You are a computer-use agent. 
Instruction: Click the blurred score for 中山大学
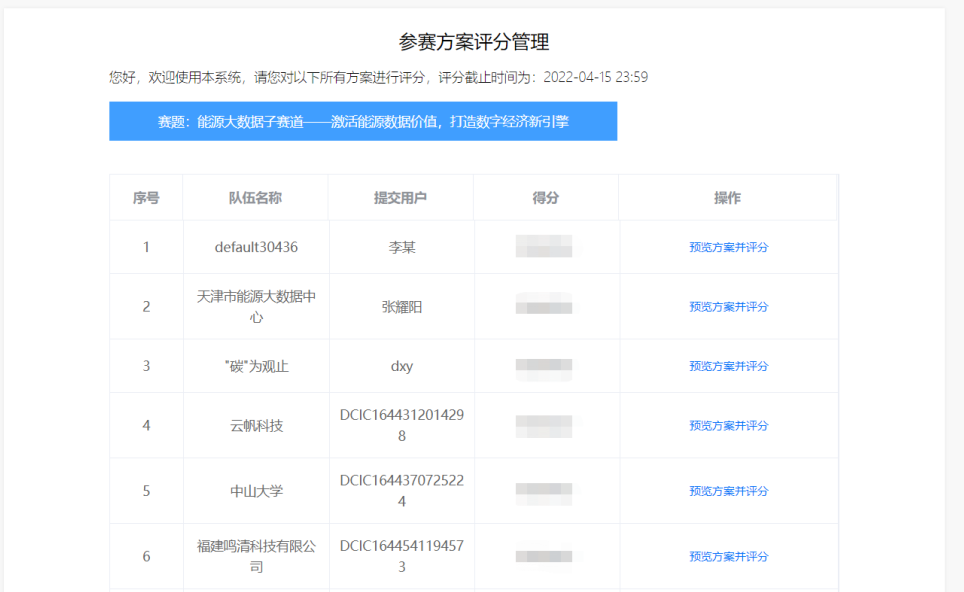click(544, 491)
